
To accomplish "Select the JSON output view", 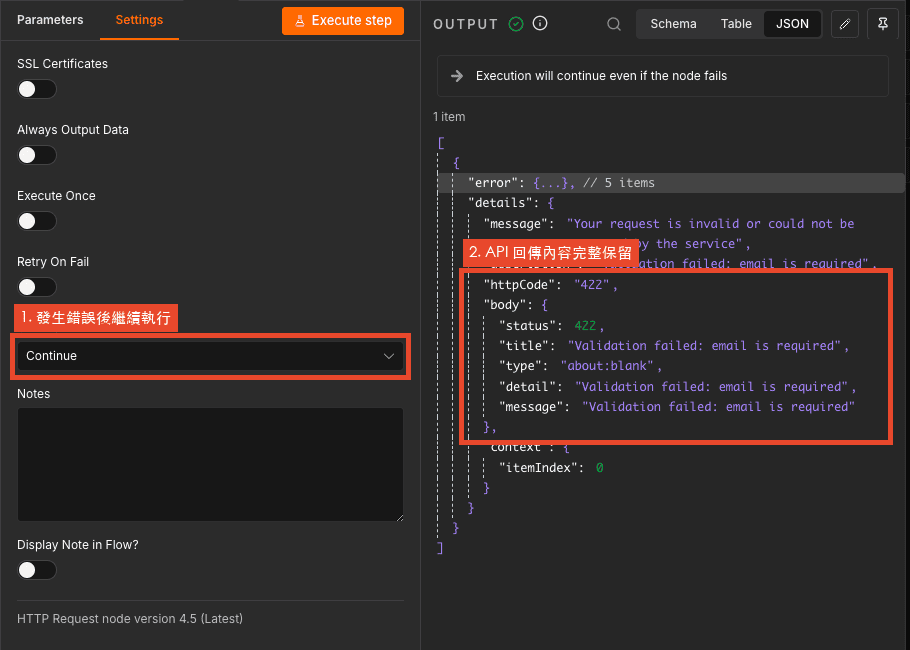I will 792,24.
